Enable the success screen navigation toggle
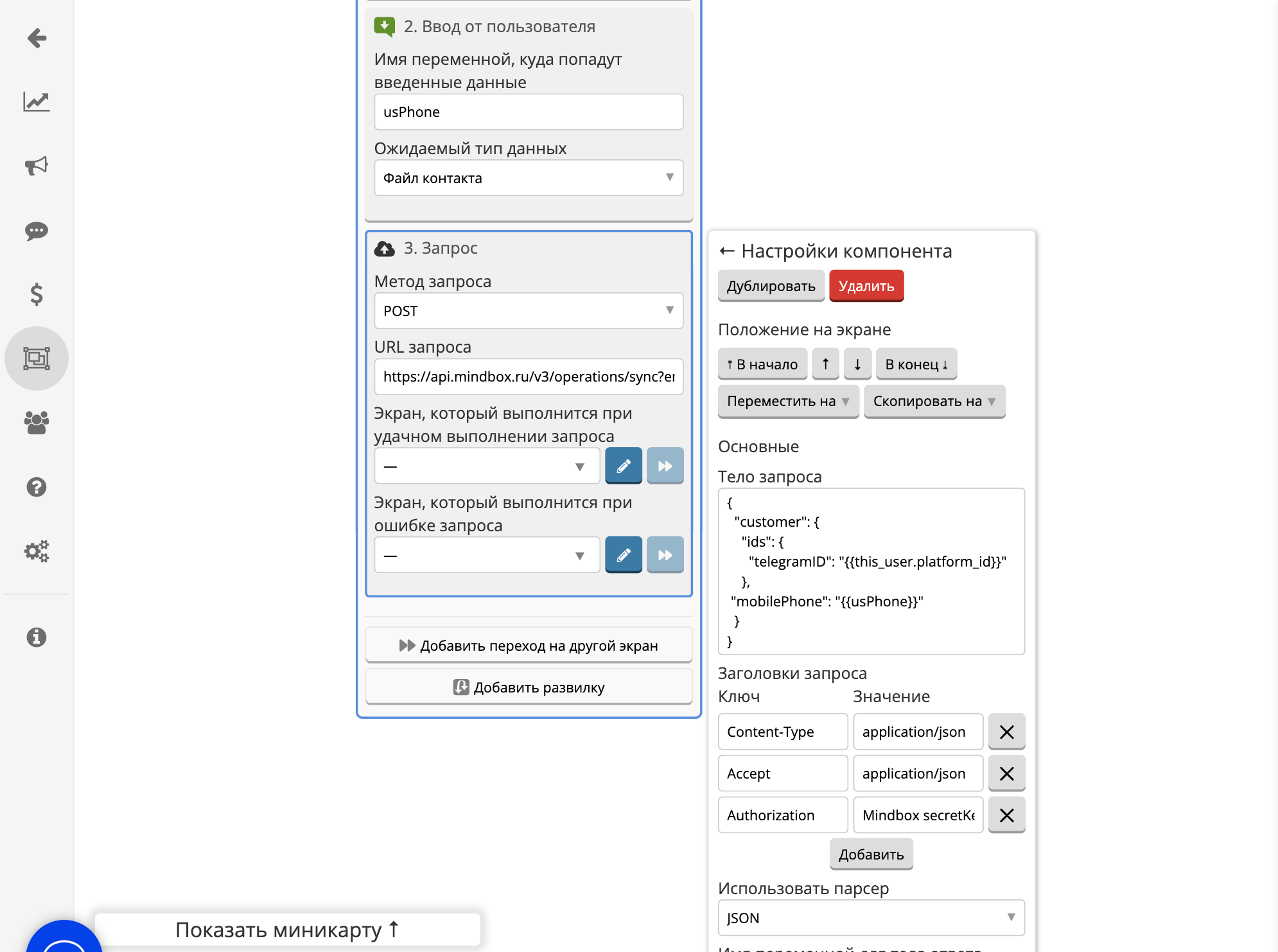Image resolution: width=1278 pixels, height=952 pixels. (665, 465)
